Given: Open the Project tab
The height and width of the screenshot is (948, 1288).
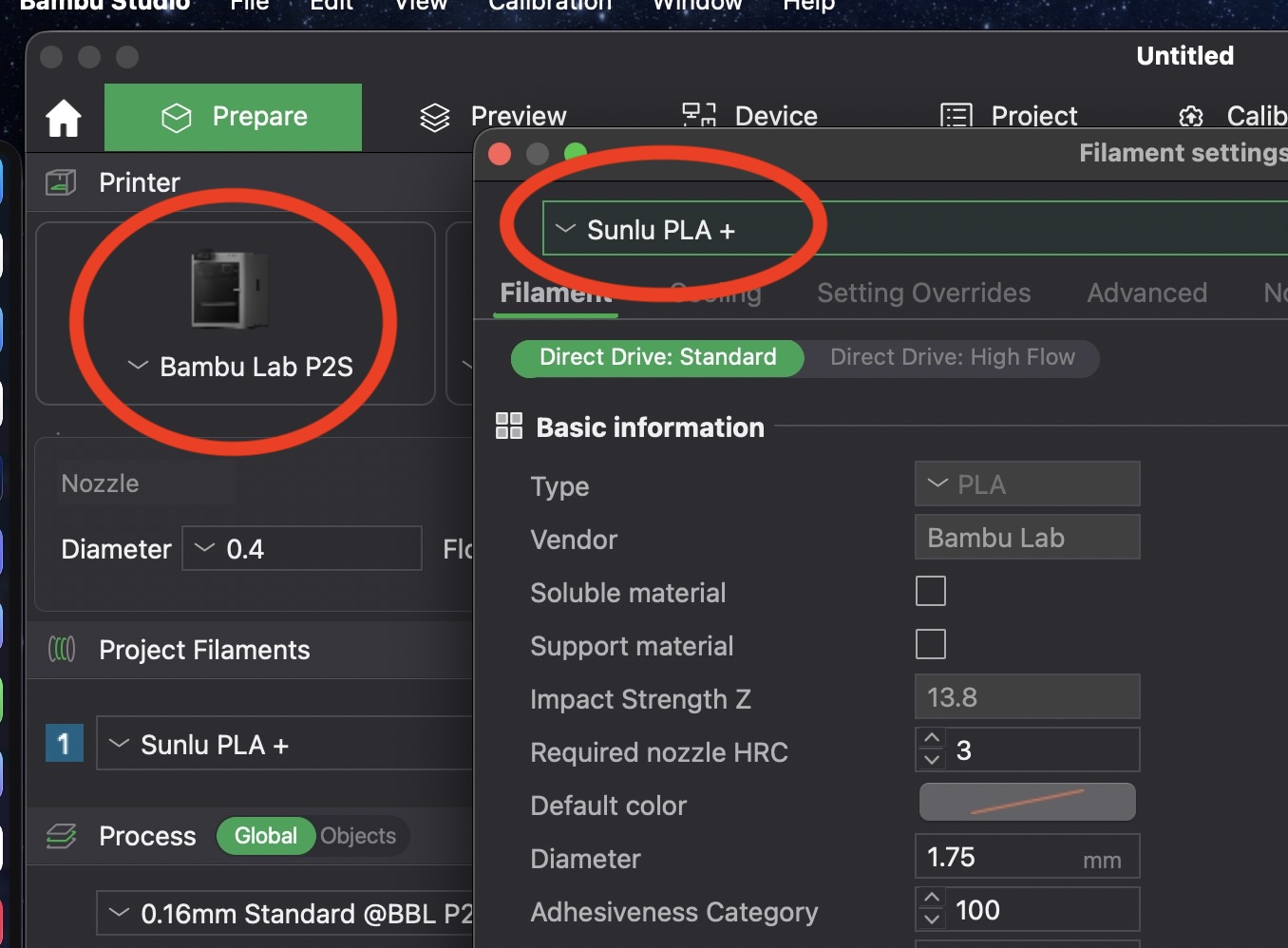Looking at the screenshot, I should (1009, 116).
